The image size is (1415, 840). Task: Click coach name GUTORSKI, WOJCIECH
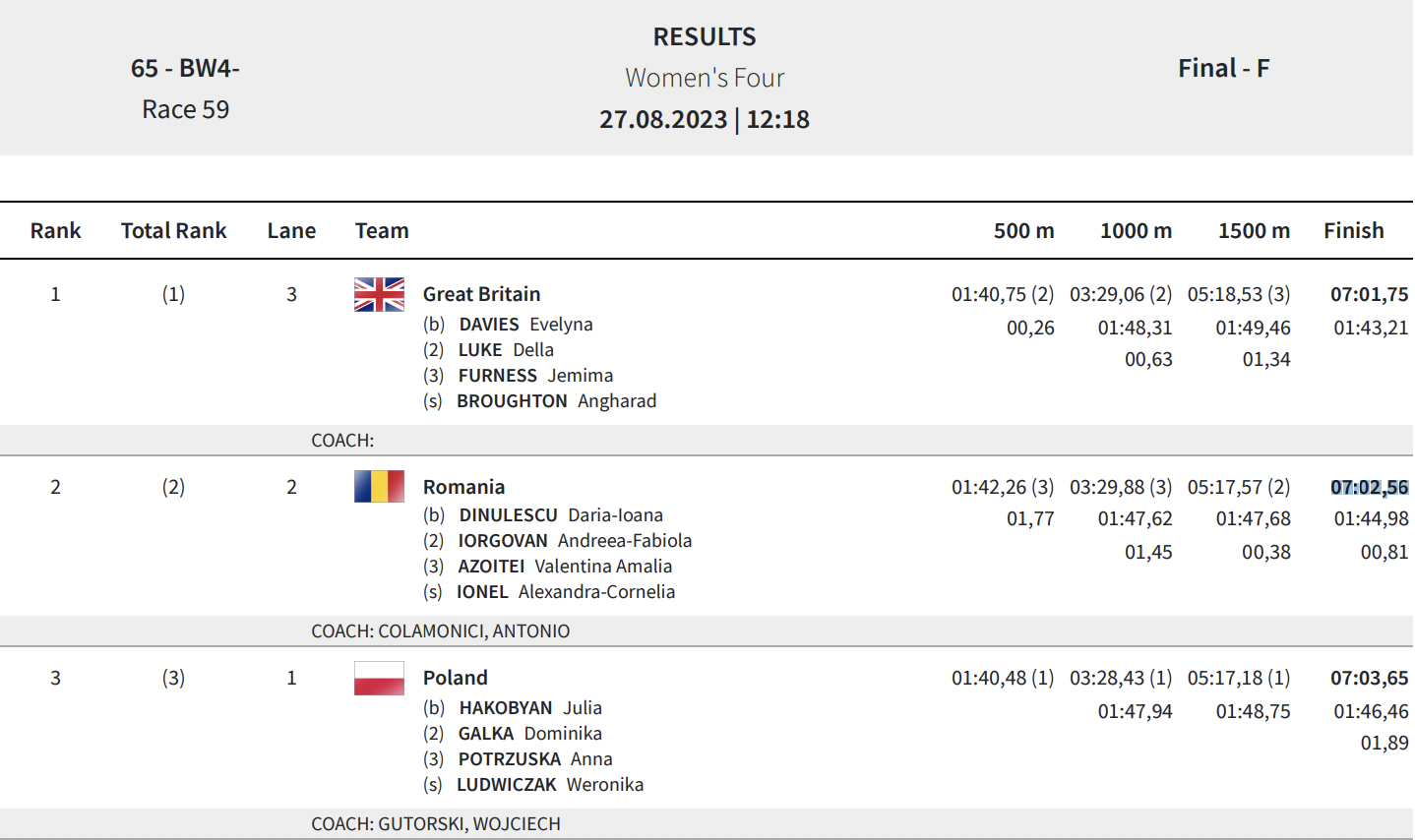click(x=469, y=824)
